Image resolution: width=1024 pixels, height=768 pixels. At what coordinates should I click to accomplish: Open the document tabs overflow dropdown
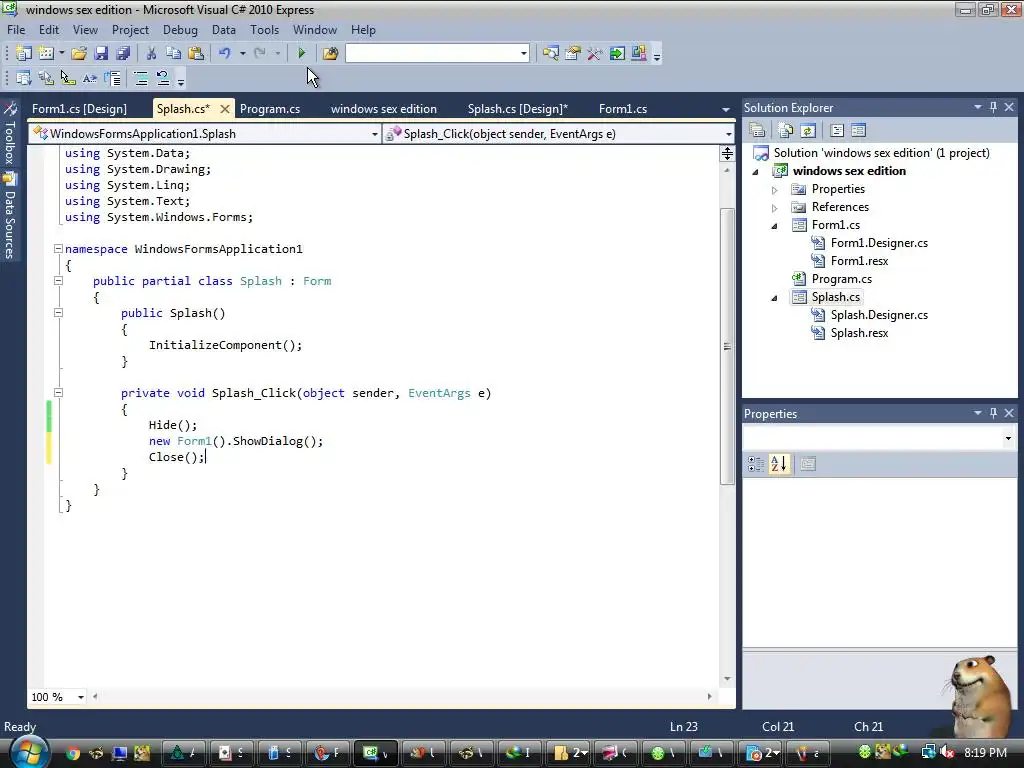726,110
